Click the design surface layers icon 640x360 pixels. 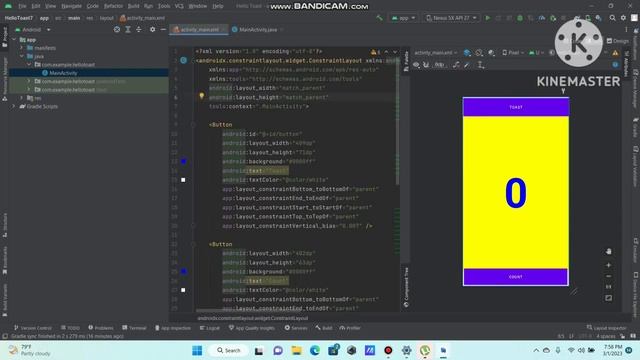(467, 53)
